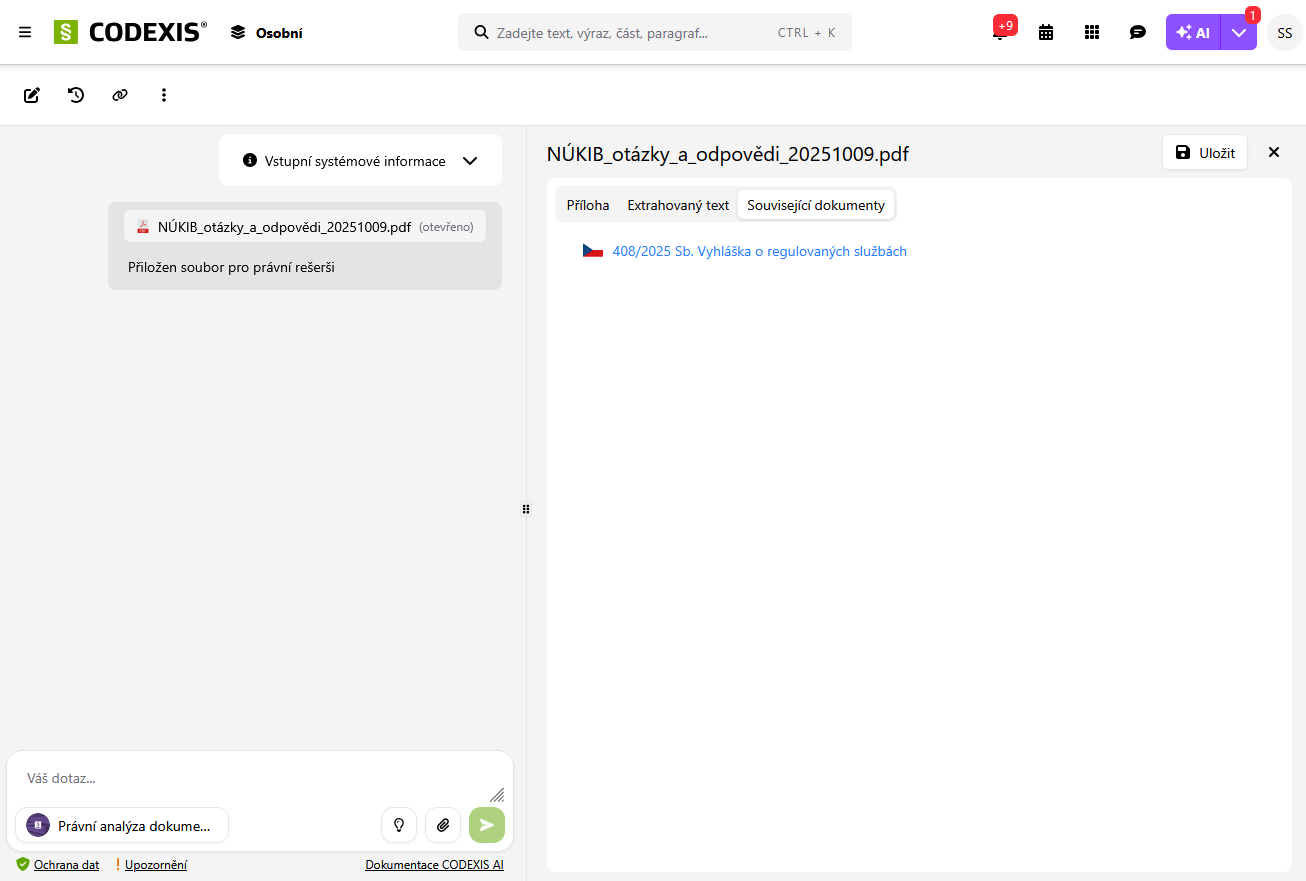Switch to the Extrahovaný text tab
Image resolution: width=1306 pixels, height=881 pixels.
[x=678, y=205]
